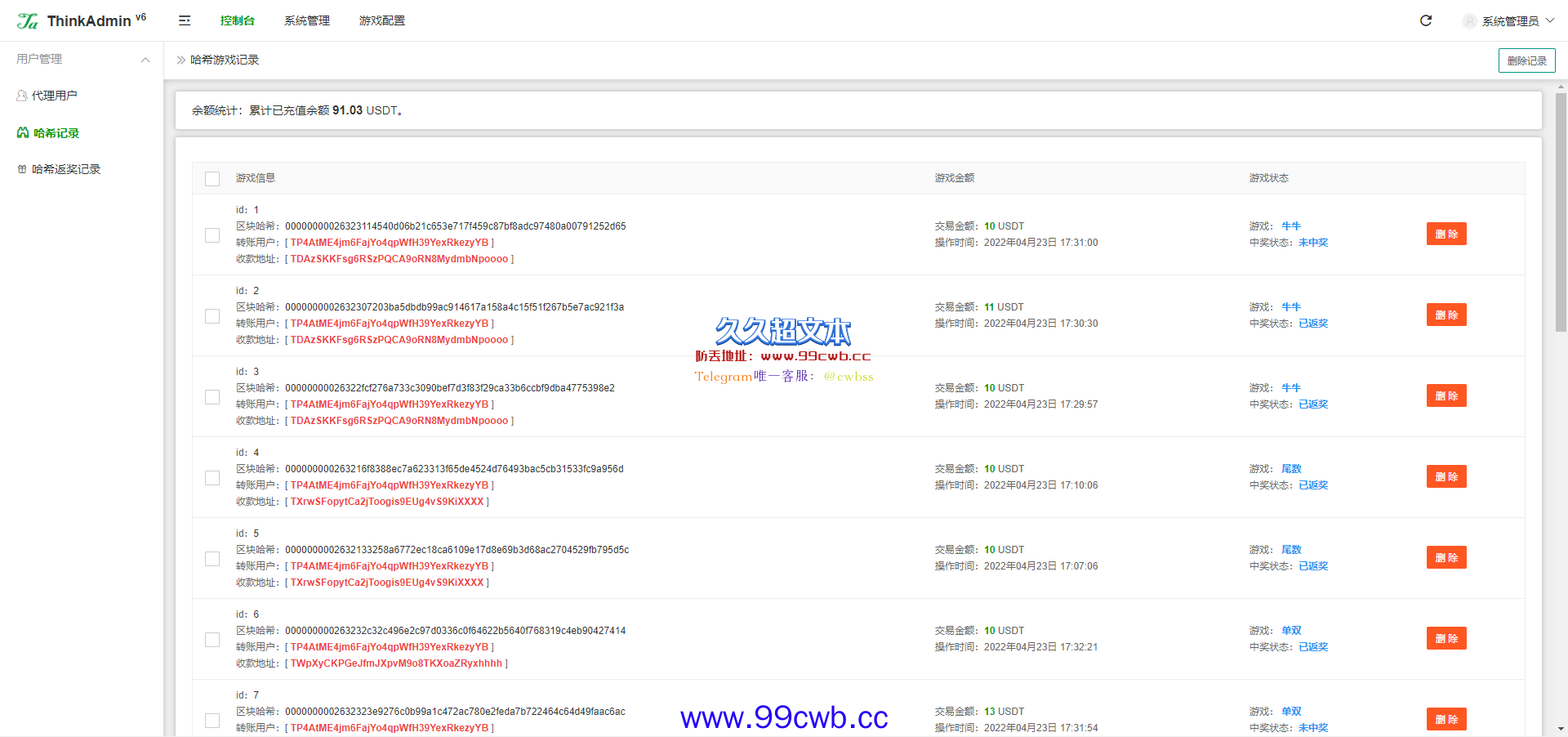1568x737 pixels.
Task: Click the ThinkAdmin logo icon
Action: pyautogui.click(x=28, y=21)
